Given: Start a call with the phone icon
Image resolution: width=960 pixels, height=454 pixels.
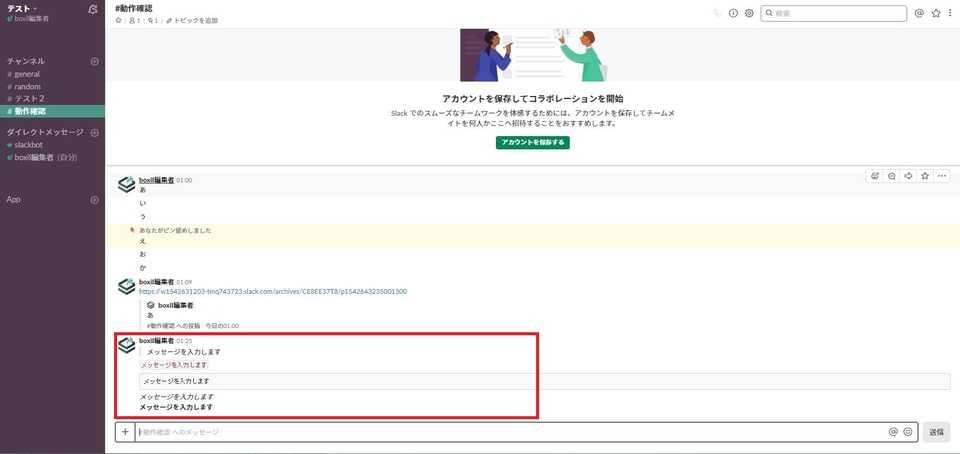Looking at the screenshot, I should click(x=718, y=13).
